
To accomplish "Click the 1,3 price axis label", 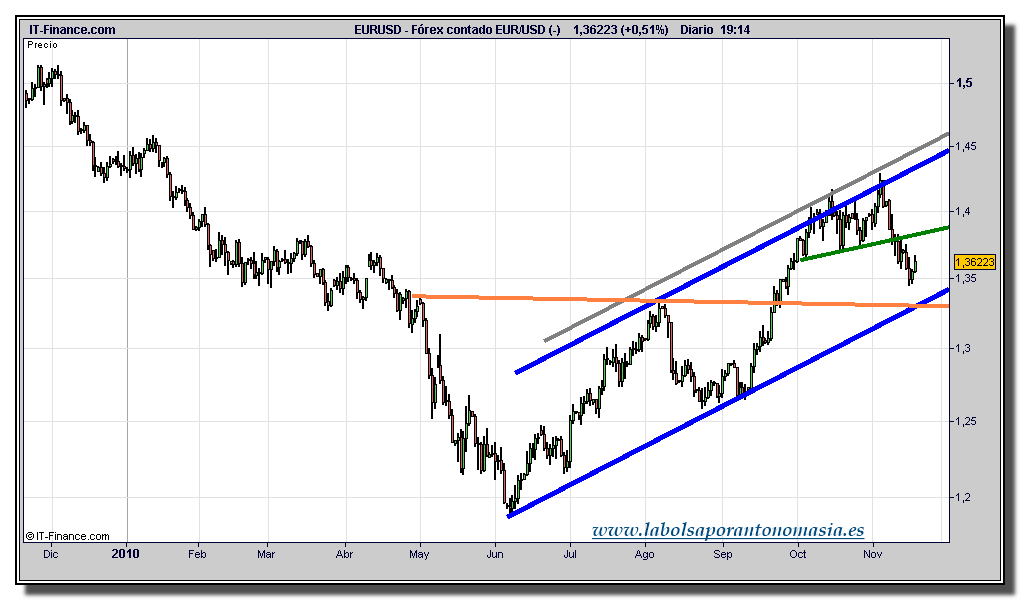I will click(x=963, y=348).
